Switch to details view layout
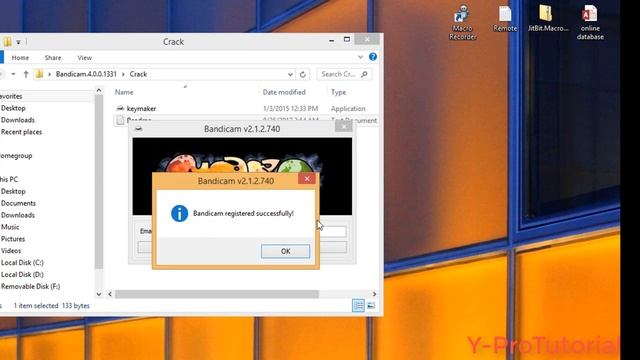 point(358,305)
